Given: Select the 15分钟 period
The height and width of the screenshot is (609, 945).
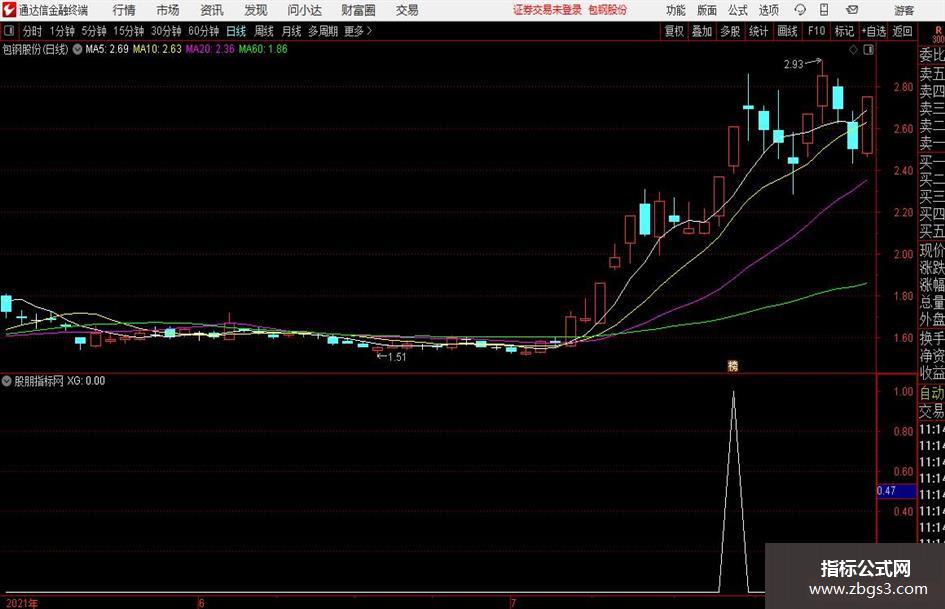Looking at the screenshot, I should (128, 31).
